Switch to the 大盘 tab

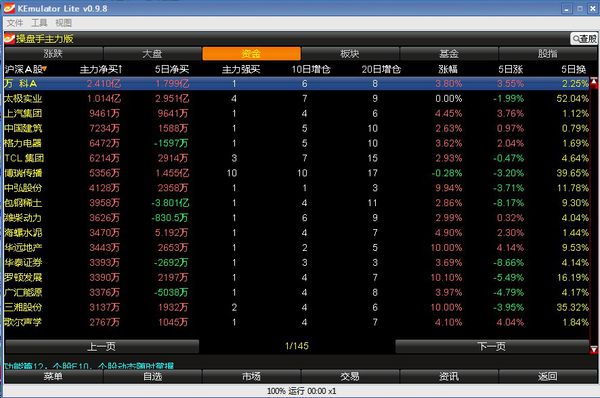point(152,54)
